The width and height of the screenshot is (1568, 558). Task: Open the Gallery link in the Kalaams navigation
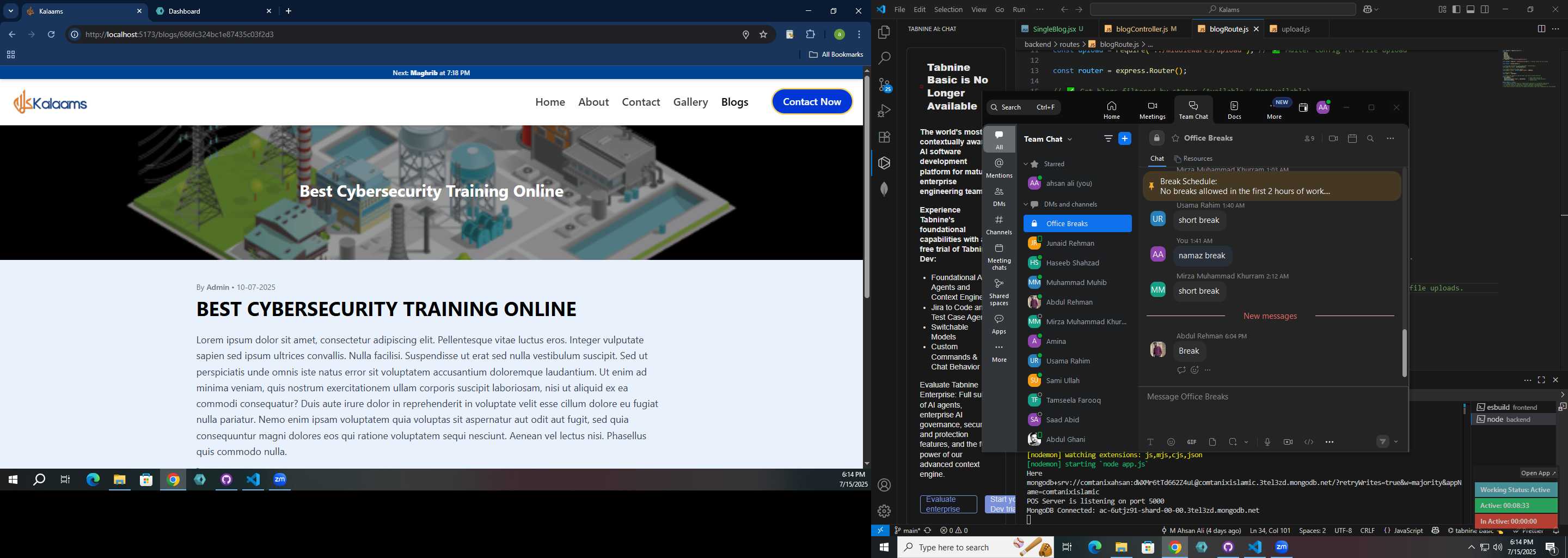tap(690, 102)
